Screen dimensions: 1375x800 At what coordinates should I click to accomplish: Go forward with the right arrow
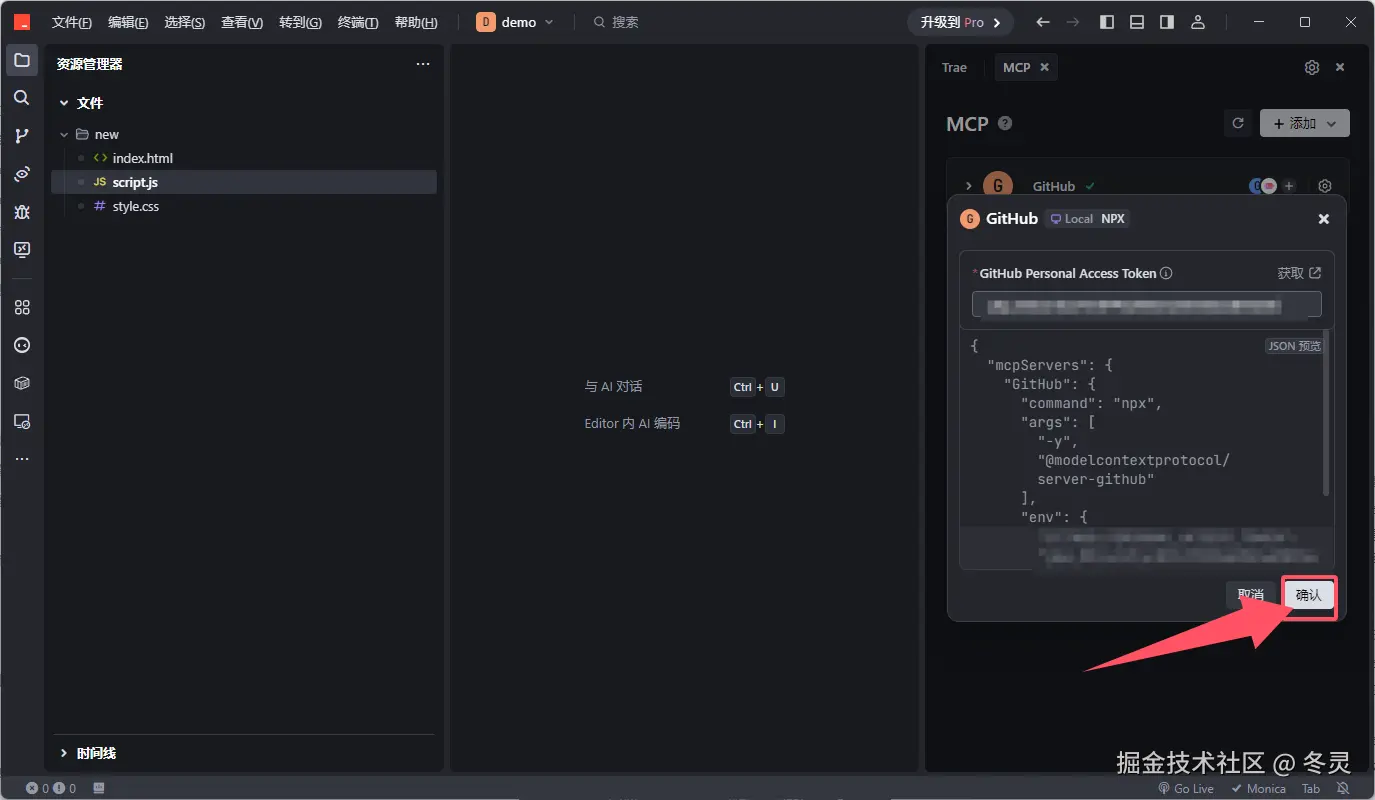[x=1073, y=22]
